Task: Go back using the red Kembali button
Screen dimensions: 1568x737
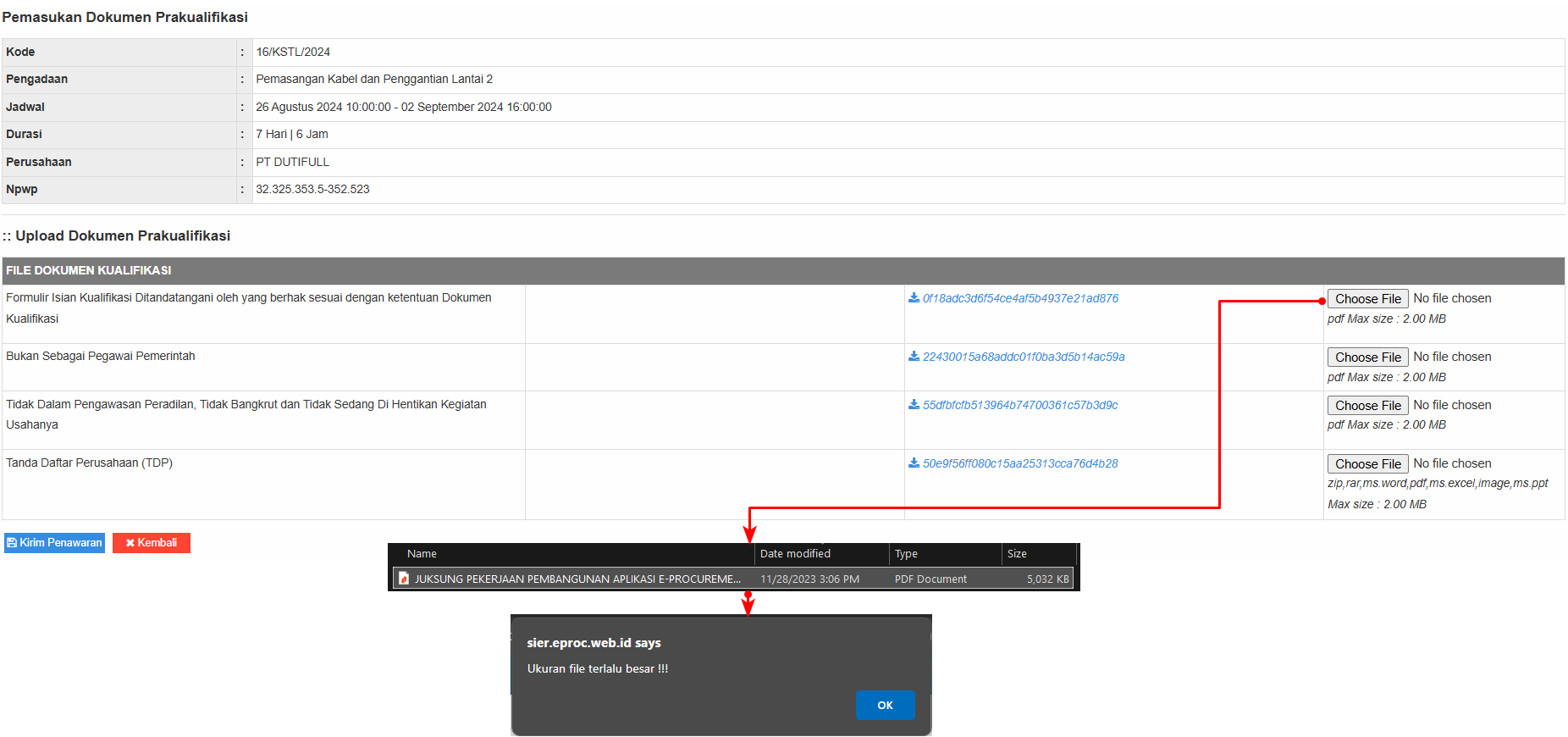Action: point(152,543)
